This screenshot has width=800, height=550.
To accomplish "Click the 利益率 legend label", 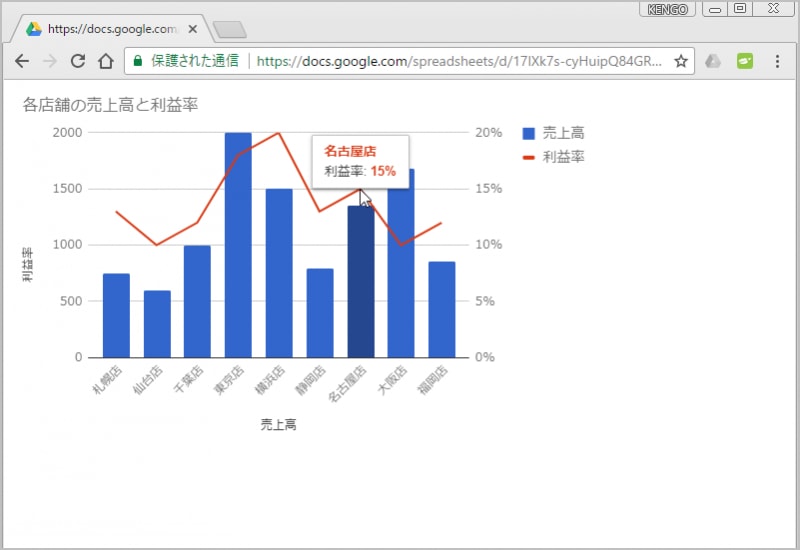I will point(563,157).
